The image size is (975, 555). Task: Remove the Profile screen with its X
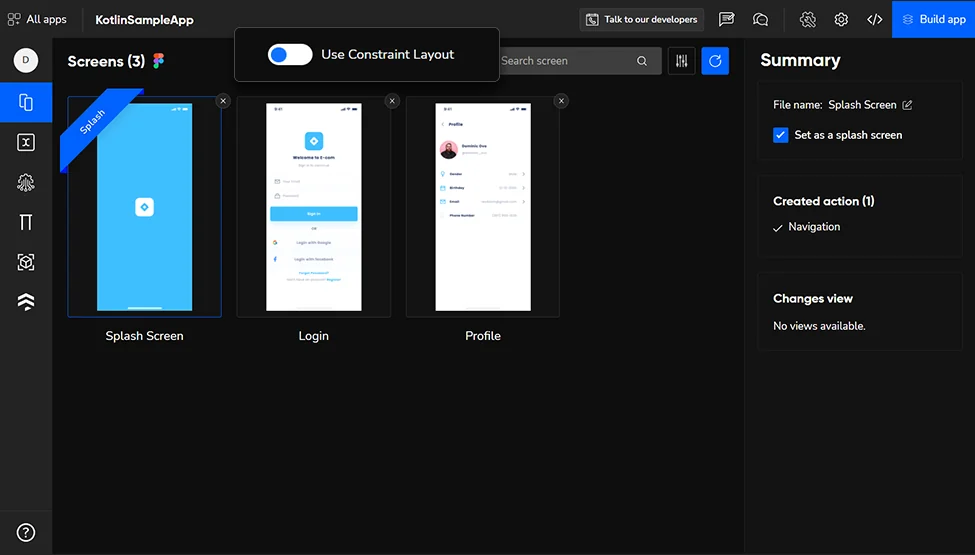[x=561, y=101]
